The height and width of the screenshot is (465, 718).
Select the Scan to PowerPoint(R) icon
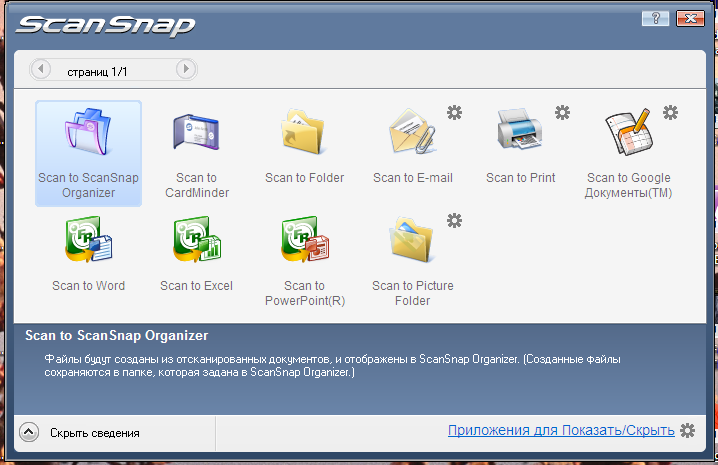pyautogui.click(x=305, y=239)
